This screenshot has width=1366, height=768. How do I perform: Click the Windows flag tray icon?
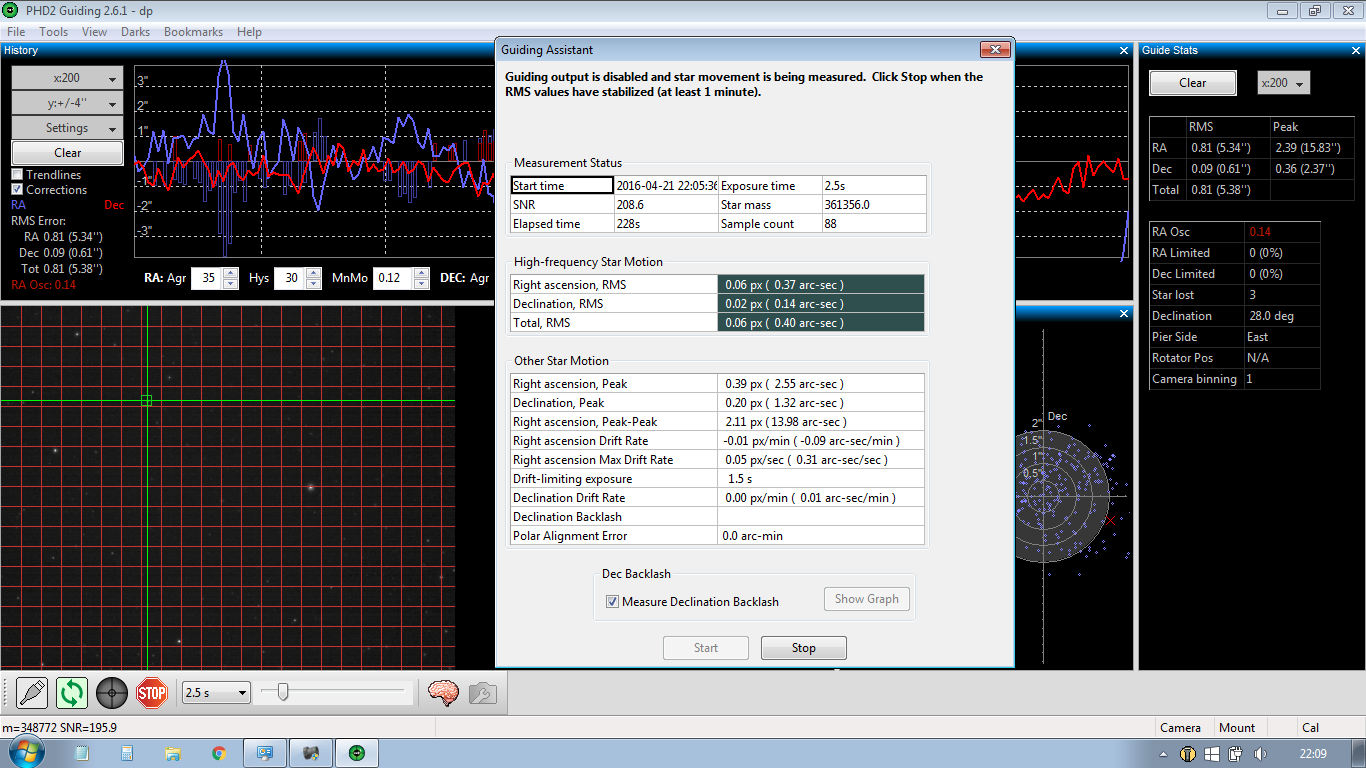point(1212,754)
